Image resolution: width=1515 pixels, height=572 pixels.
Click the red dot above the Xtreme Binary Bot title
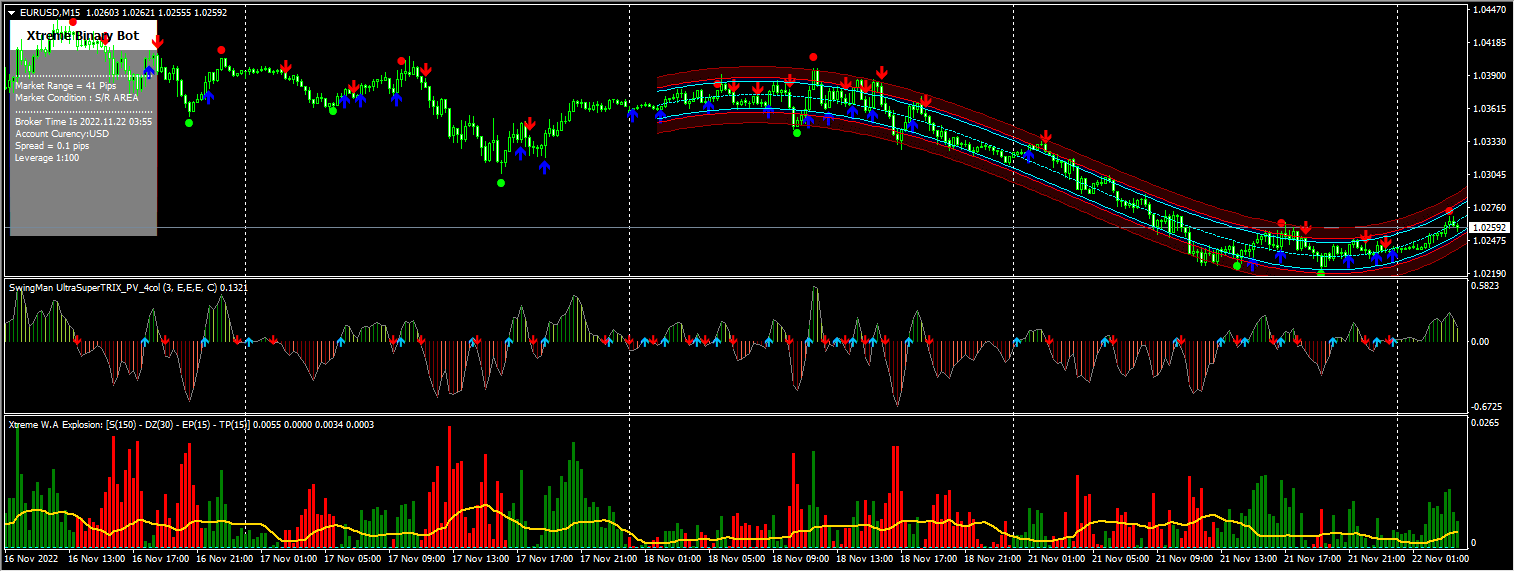point(73,21)
